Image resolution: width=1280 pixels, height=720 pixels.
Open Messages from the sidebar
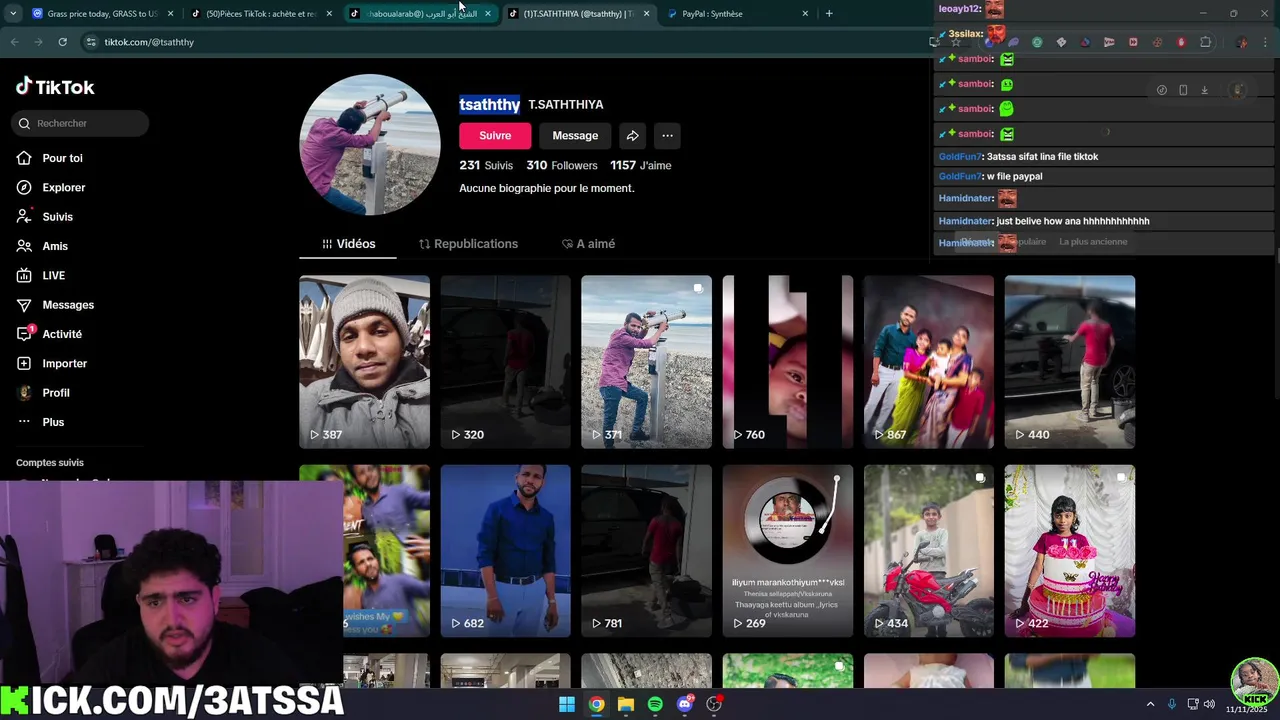coord(68,305)
